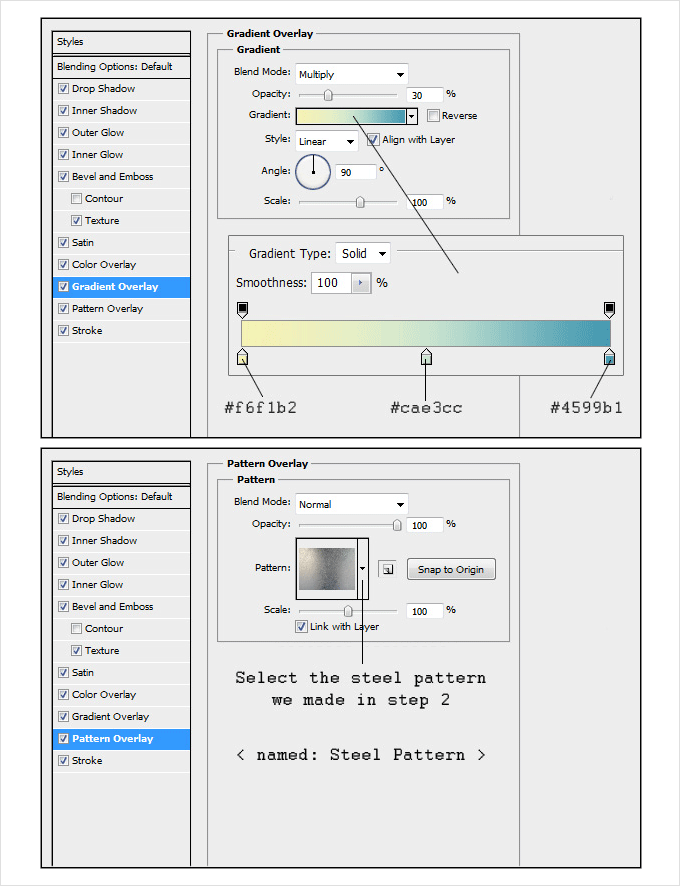The image size is (680, 886).
Task: Toggle the Link with Layer checkbox
Action: point(301,627)
